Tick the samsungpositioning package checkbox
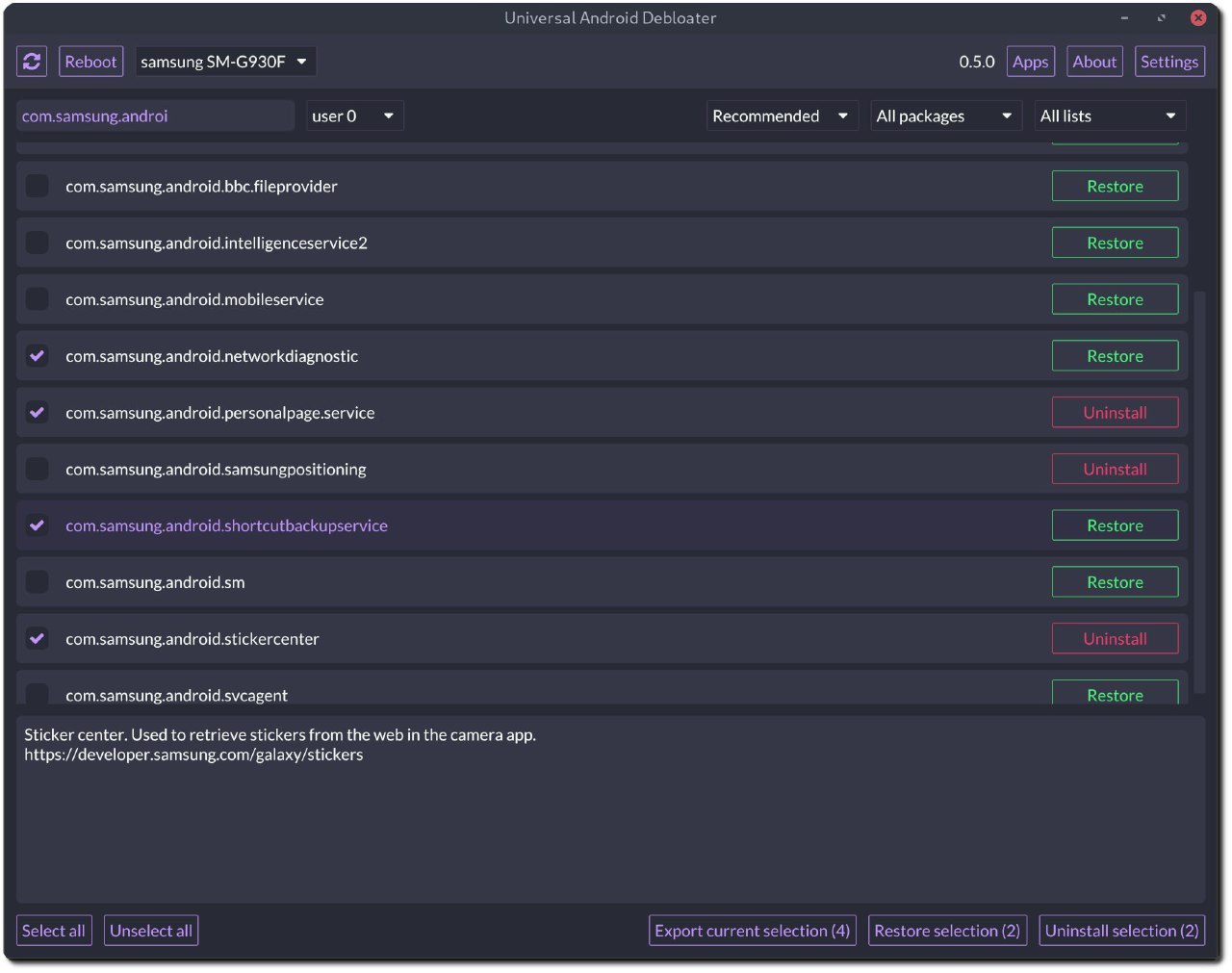The image size is (1232, 973). point(37,469)
